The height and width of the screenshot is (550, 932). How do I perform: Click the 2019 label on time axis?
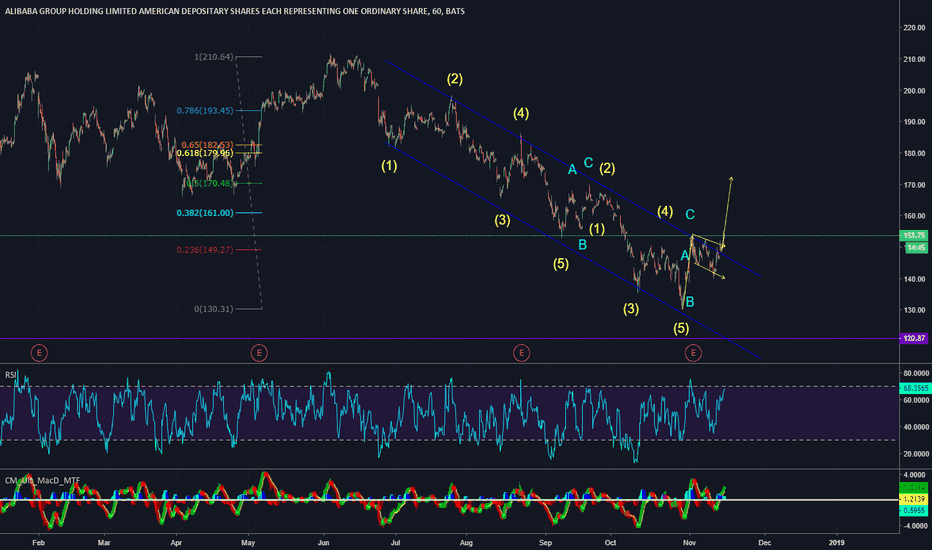[836, 543]
